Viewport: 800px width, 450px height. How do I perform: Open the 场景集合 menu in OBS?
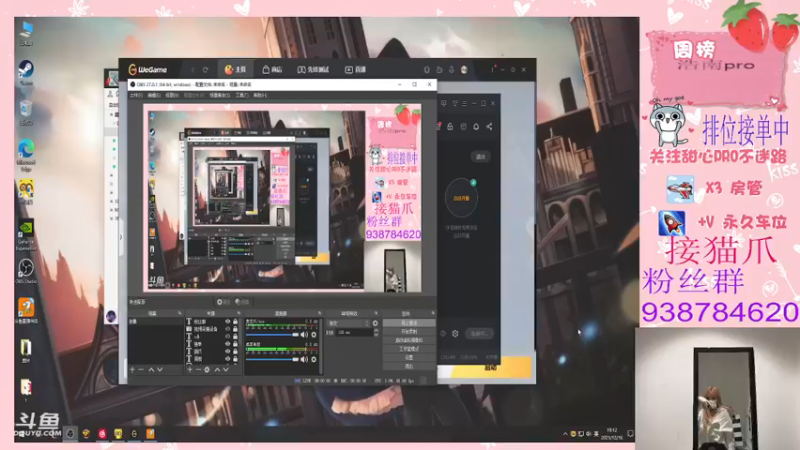(220, 95)
